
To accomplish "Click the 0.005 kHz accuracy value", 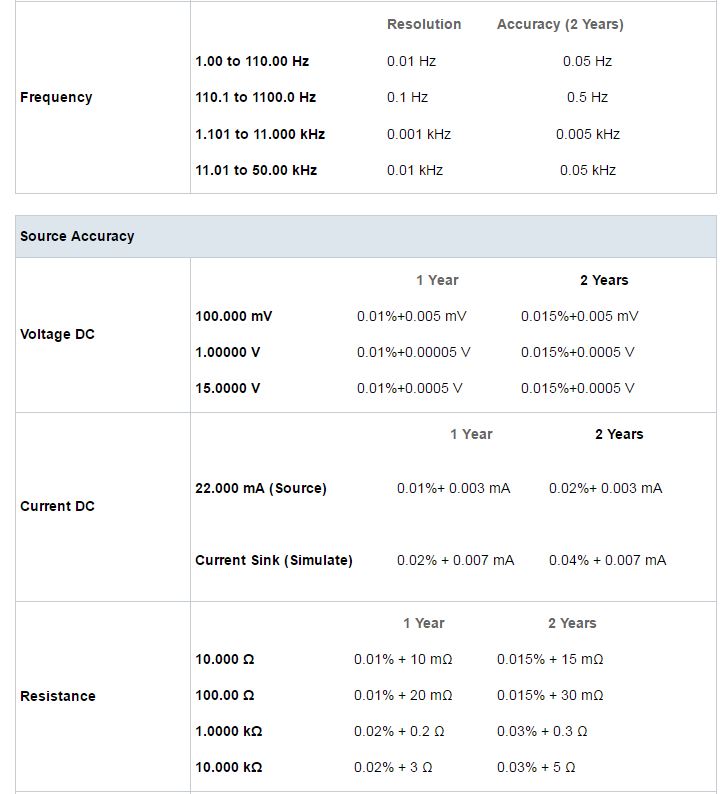I will [x=588, y=134].
